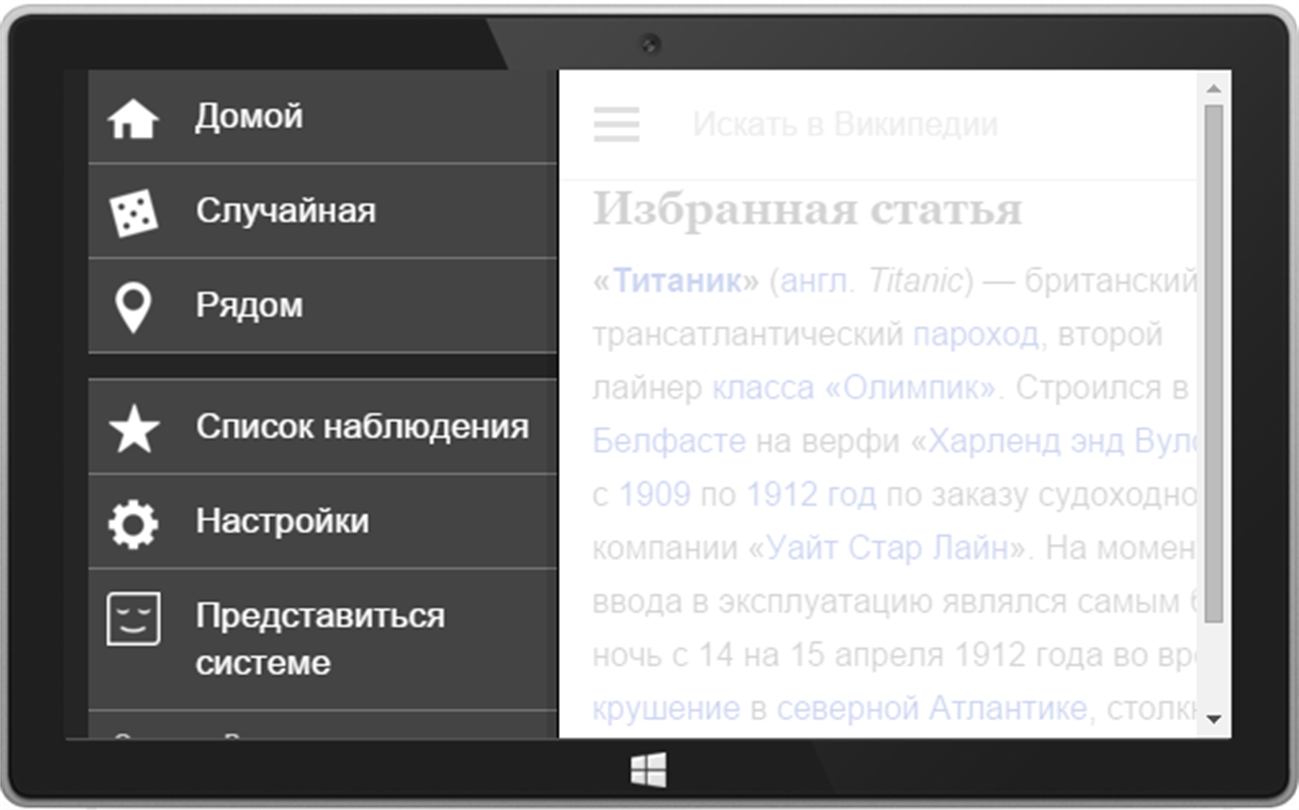Open the северной Атлантике link
The height and width of the screenshot is (810, 1299).
(x=931, y=708)
